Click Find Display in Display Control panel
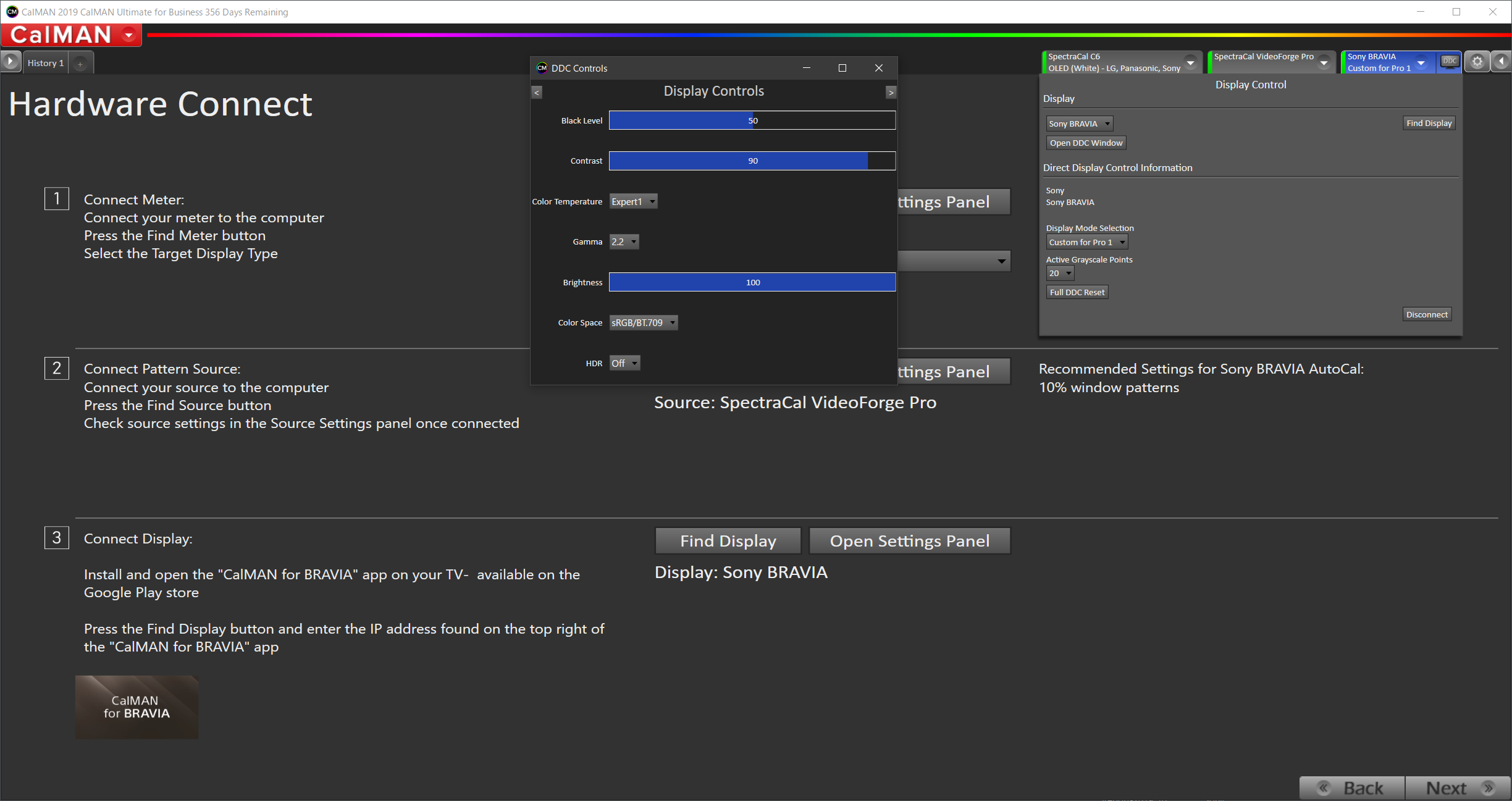Screen dimensions: 1512x801 1429,123
